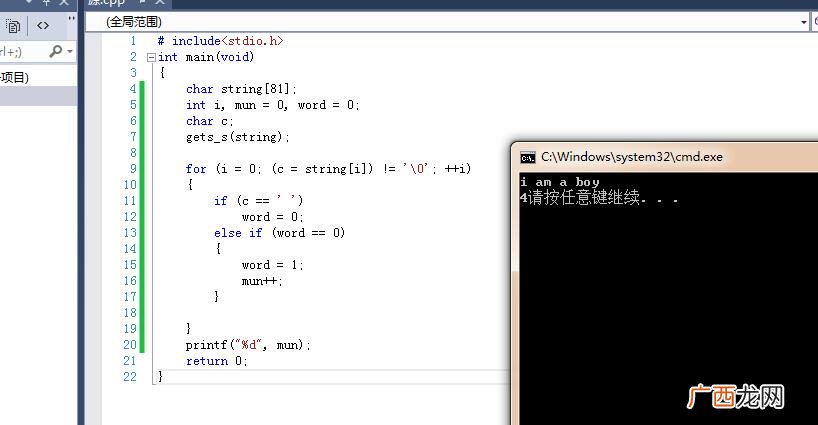Click the C:\Windows\system32\cmd.exe title bar
Screen dimensions: 818x425
point(632,156)
